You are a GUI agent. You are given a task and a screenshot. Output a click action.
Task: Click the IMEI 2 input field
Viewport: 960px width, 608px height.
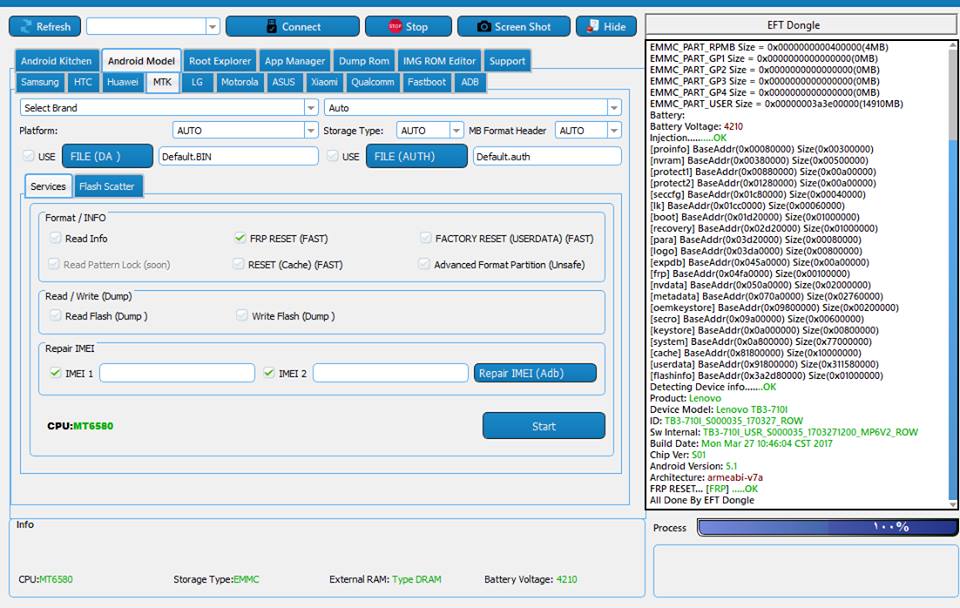[391, 373]
